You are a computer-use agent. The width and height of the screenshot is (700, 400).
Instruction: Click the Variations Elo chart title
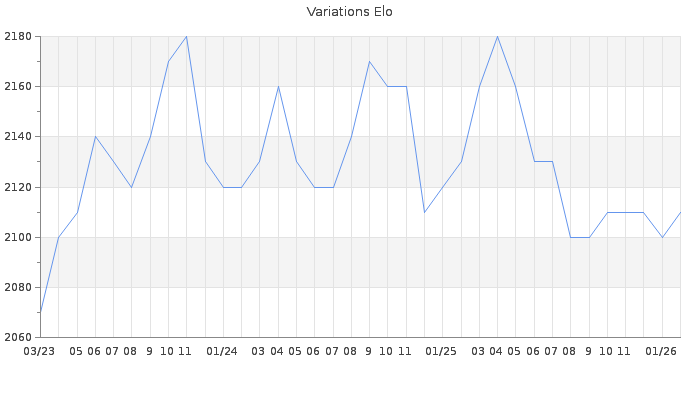click(x=349, y=12)
